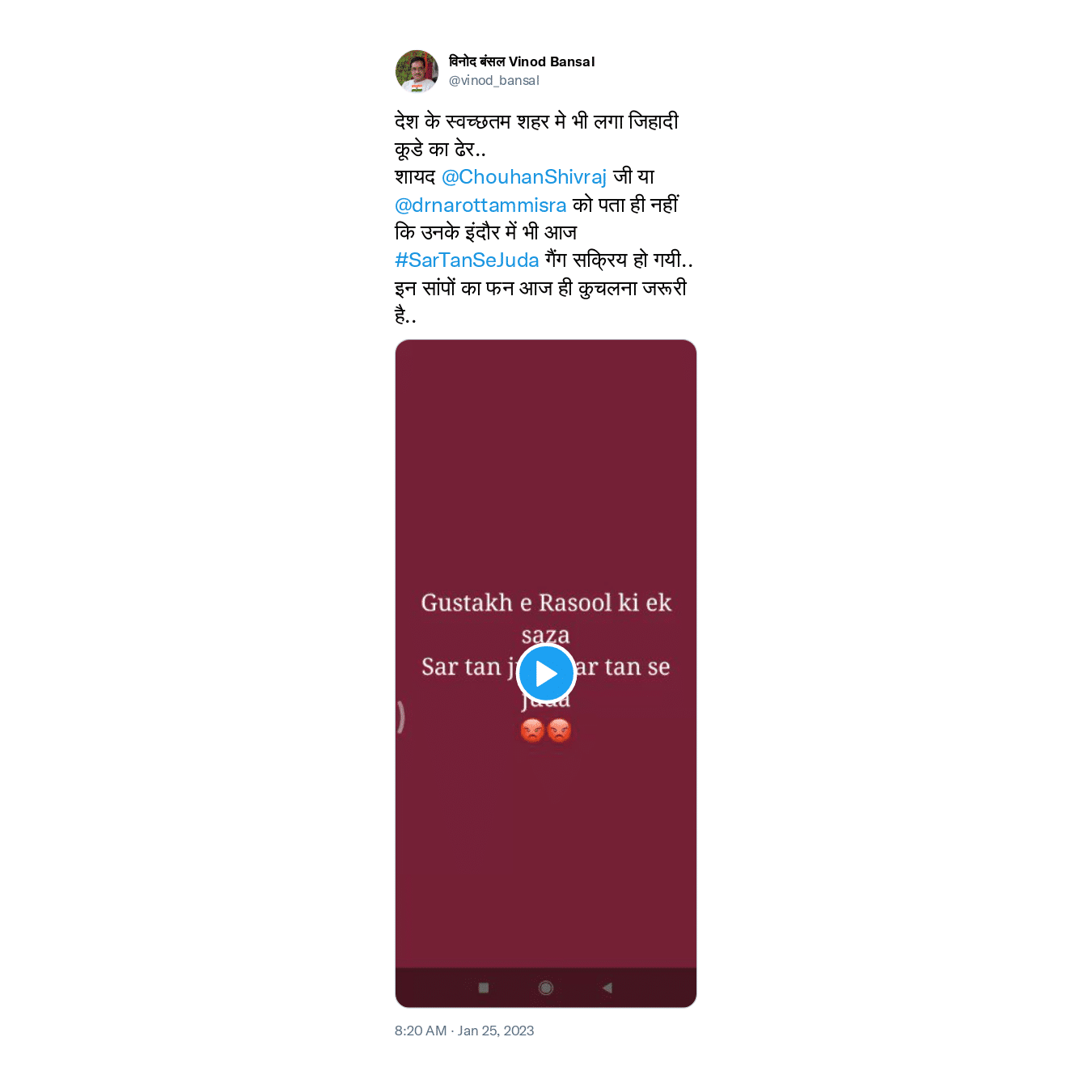This screenshot has height=1092, width=1092.
Task: Open the @drnarottammisra mention
Action: tap(480, 205)
